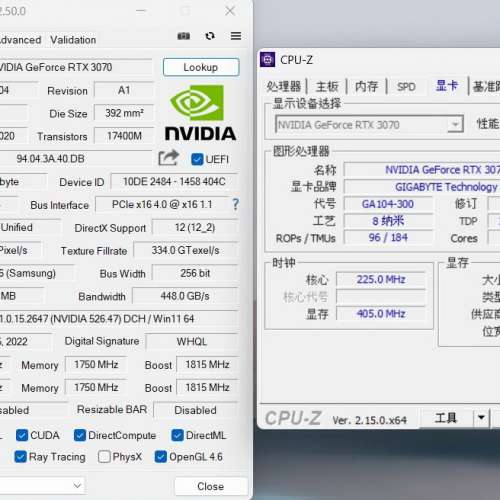Click the Lookup button
Screen dimensions: 500x500
tap(201, 67)
